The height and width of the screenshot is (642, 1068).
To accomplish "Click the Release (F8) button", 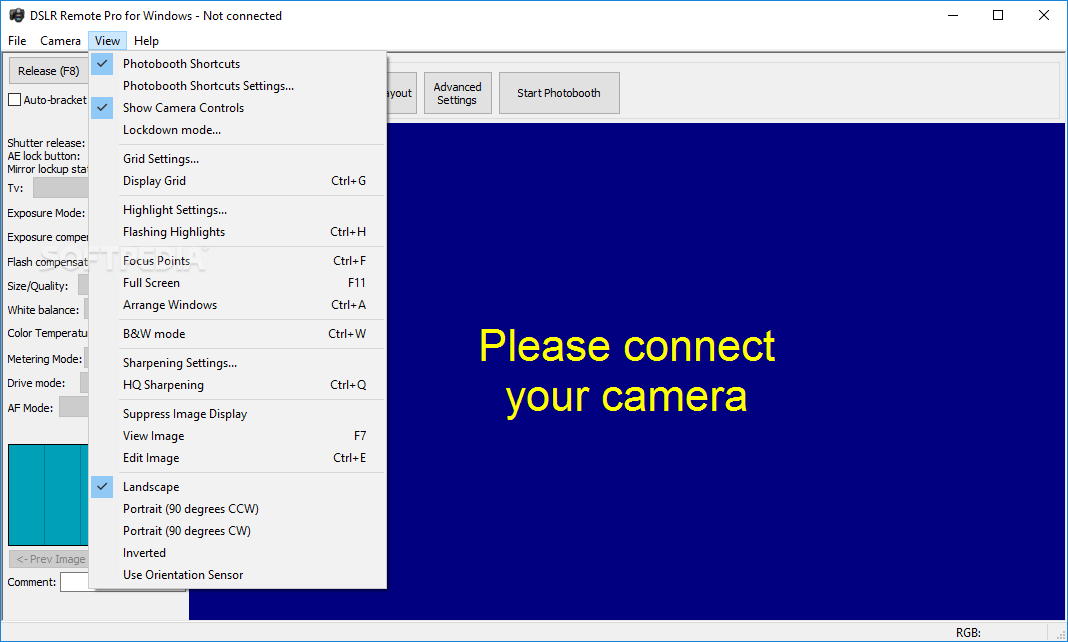I will click(48, 71).
